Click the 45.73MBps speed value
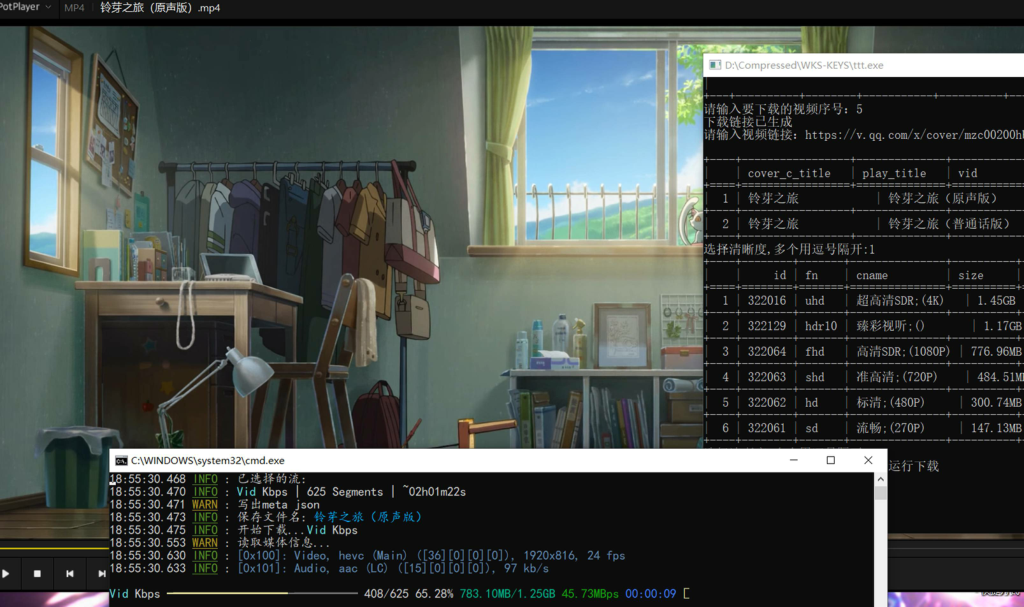Screen dimensions: 1024x607 [x=590, y=594]
